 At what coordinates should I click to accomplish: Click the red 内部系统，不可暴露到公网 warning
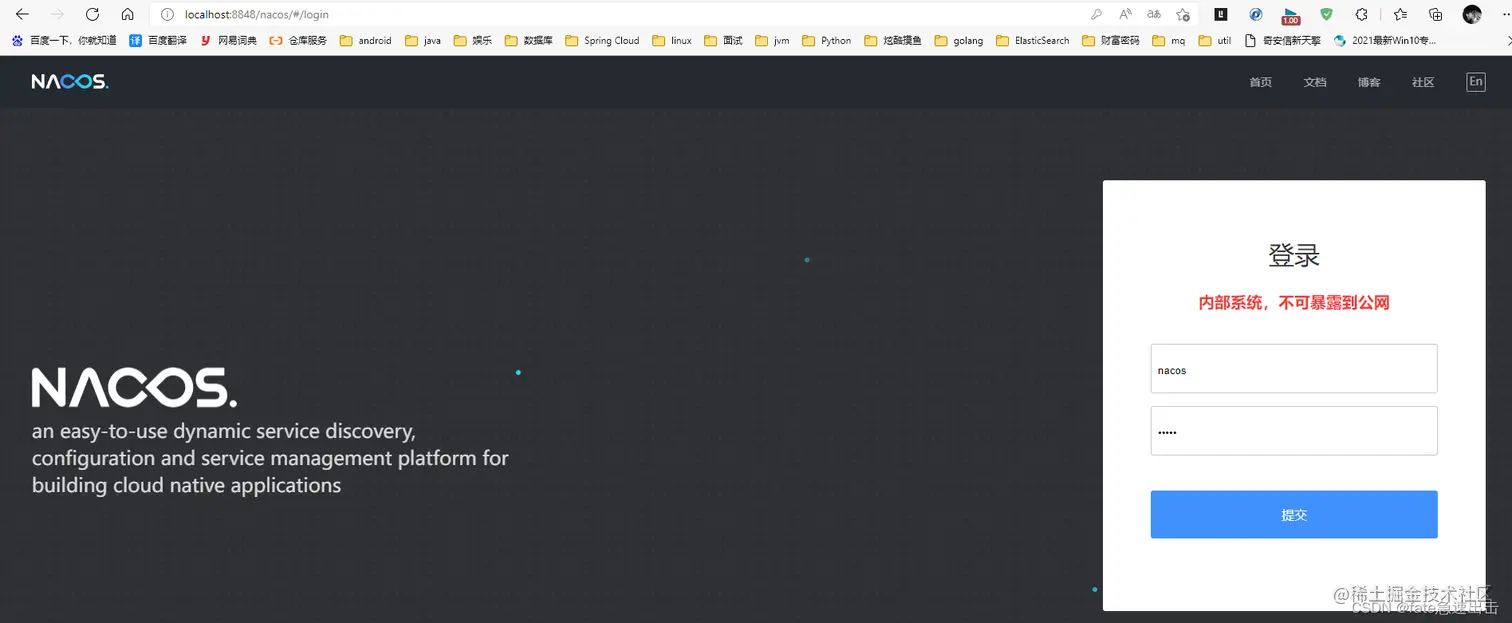[x=1294, y=303]
